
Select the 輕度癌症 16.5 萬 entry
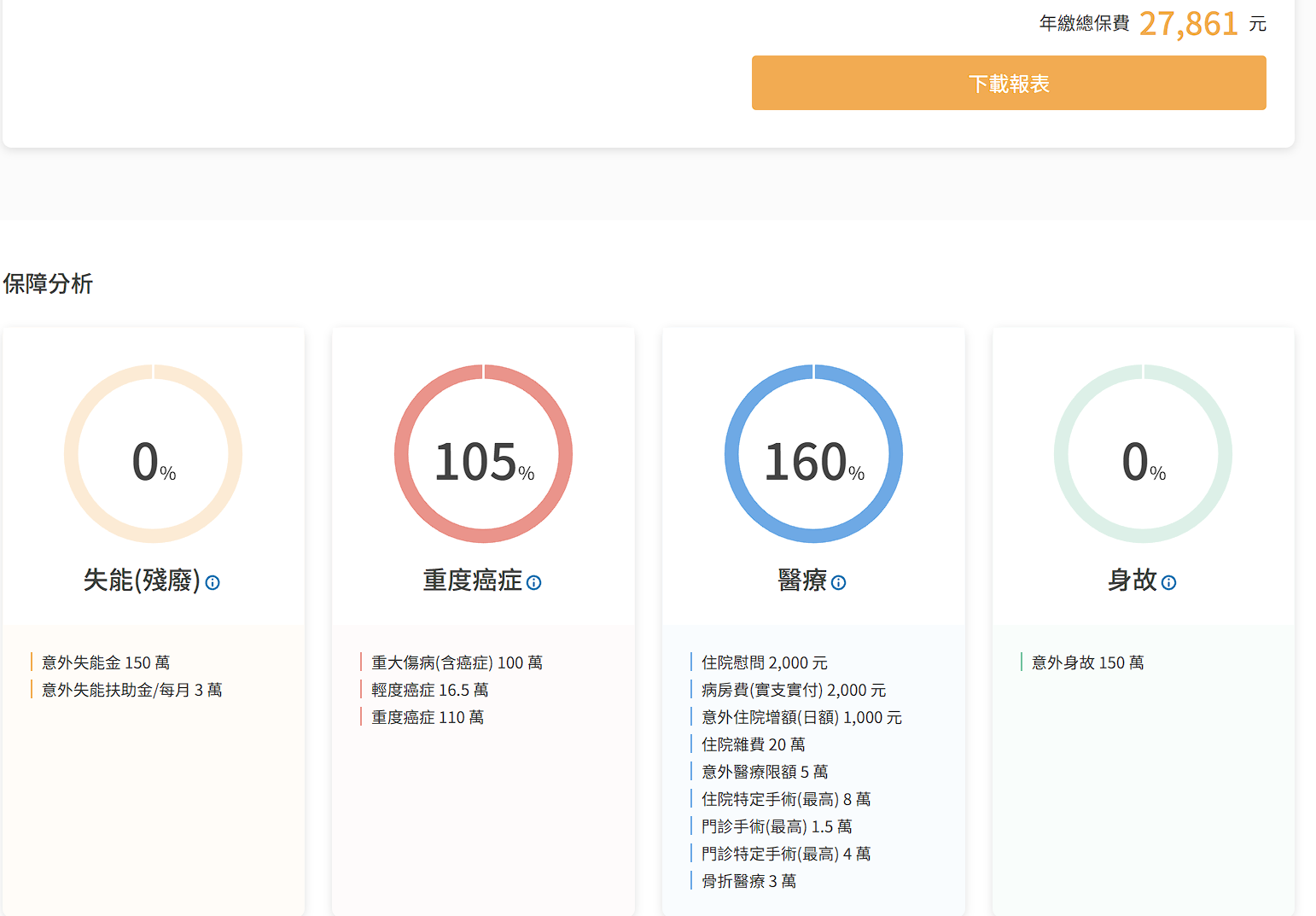(x=429, y=690)
